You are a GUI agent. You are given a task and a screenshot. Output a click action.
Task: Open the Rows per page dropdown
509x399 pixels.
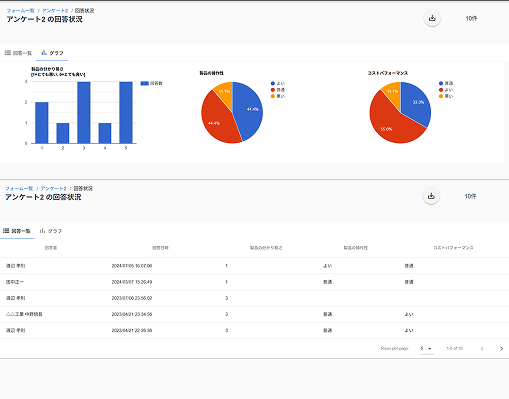tap(427, 348)
